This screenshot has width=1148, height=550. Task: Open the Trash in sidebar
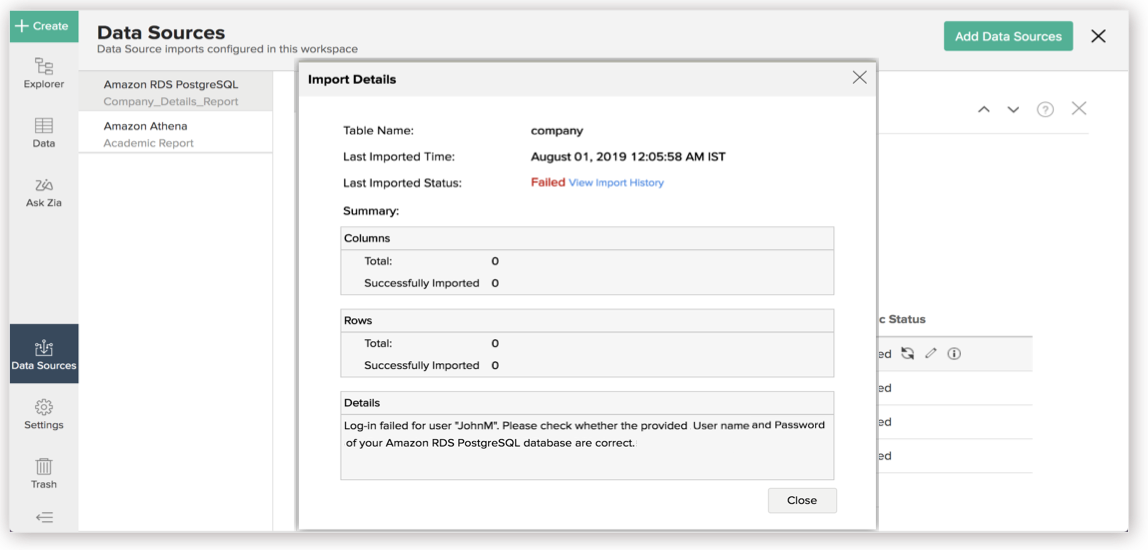pos(44,474)
